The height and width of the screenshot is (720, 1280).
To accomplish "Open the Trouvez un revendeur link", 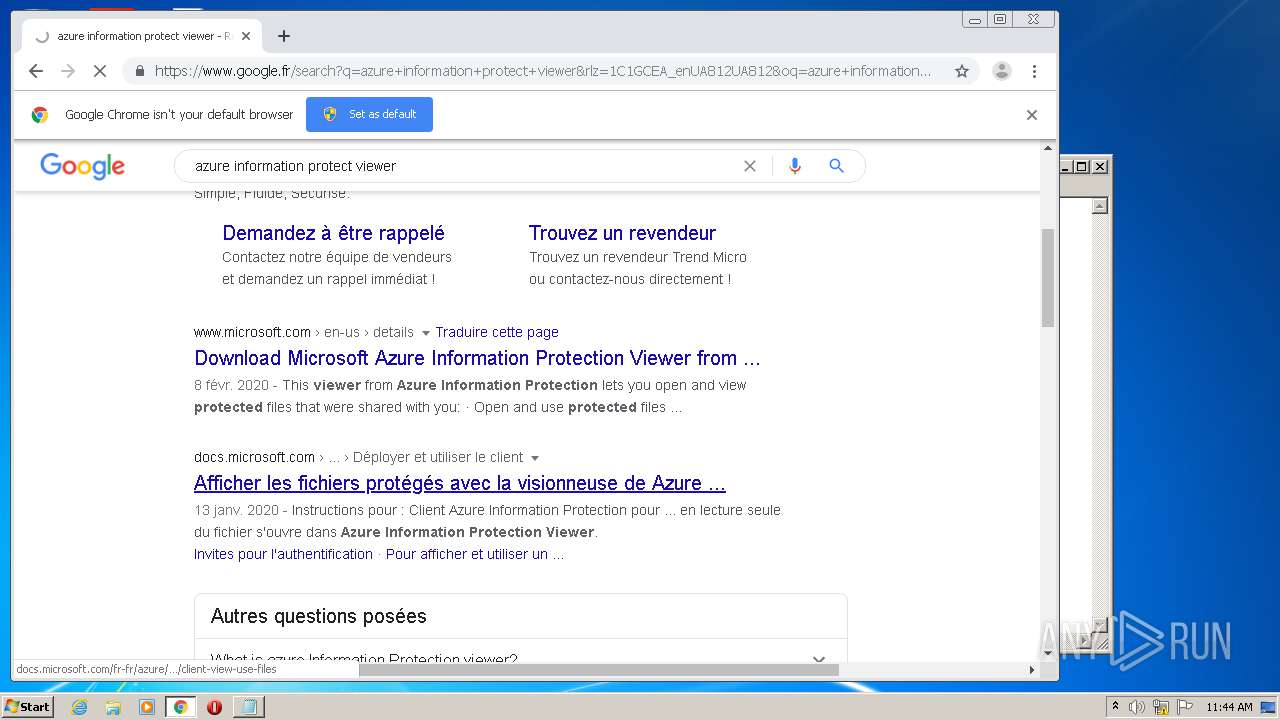I will coord(622,233).
